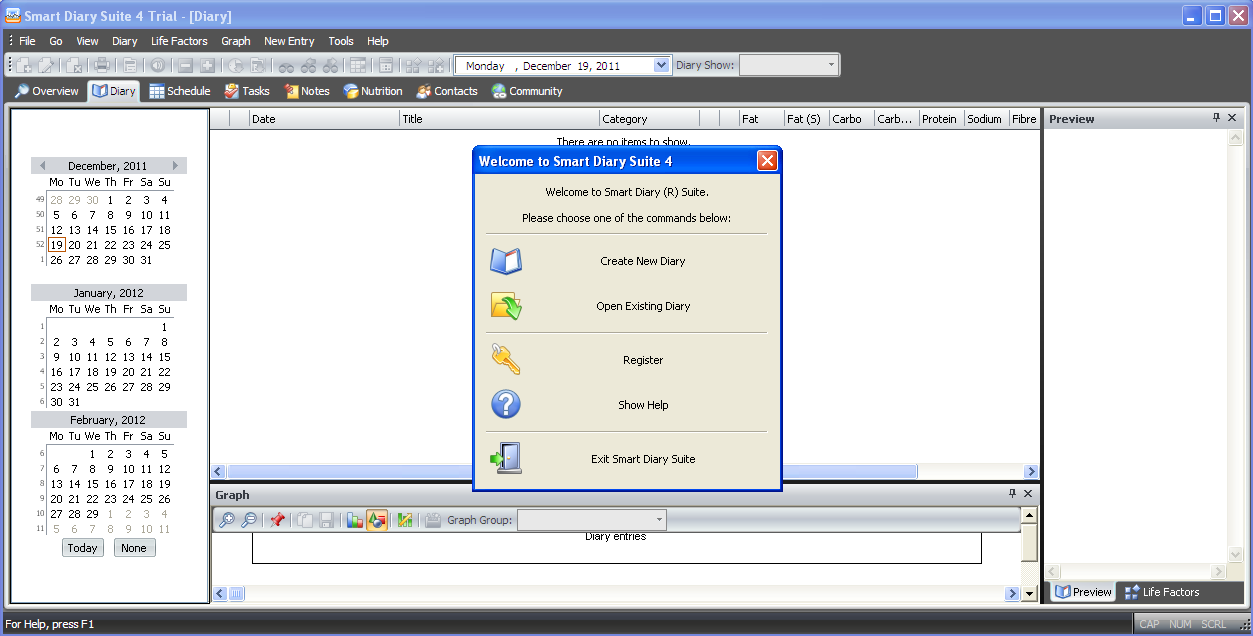Click the Open Existing Diary folder icon
1253x636 pixels.
[506, 306]
